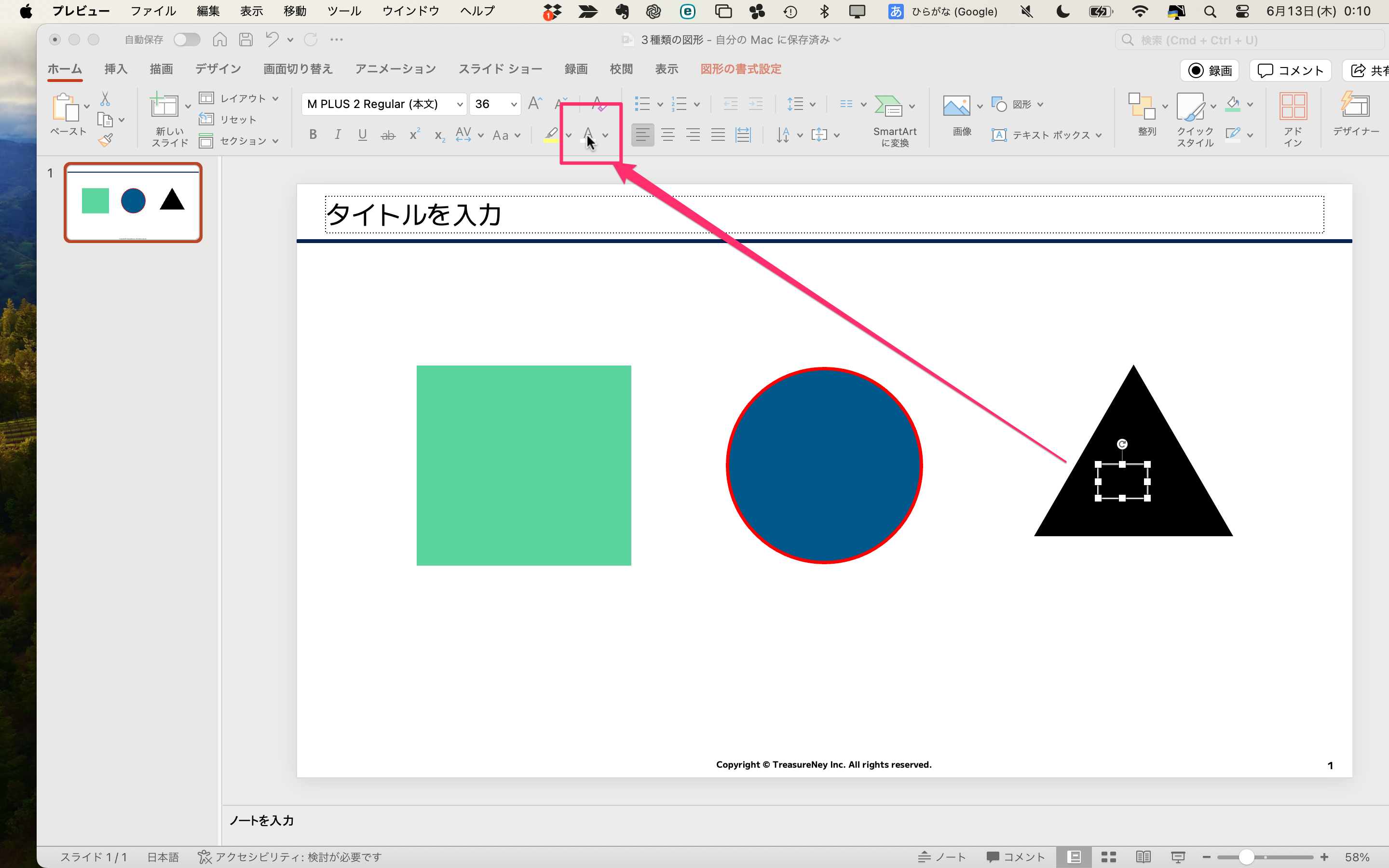Click the Increase Font Size icon
The height and width of the screenshot is (868, 1389).
tap(535, 103)
